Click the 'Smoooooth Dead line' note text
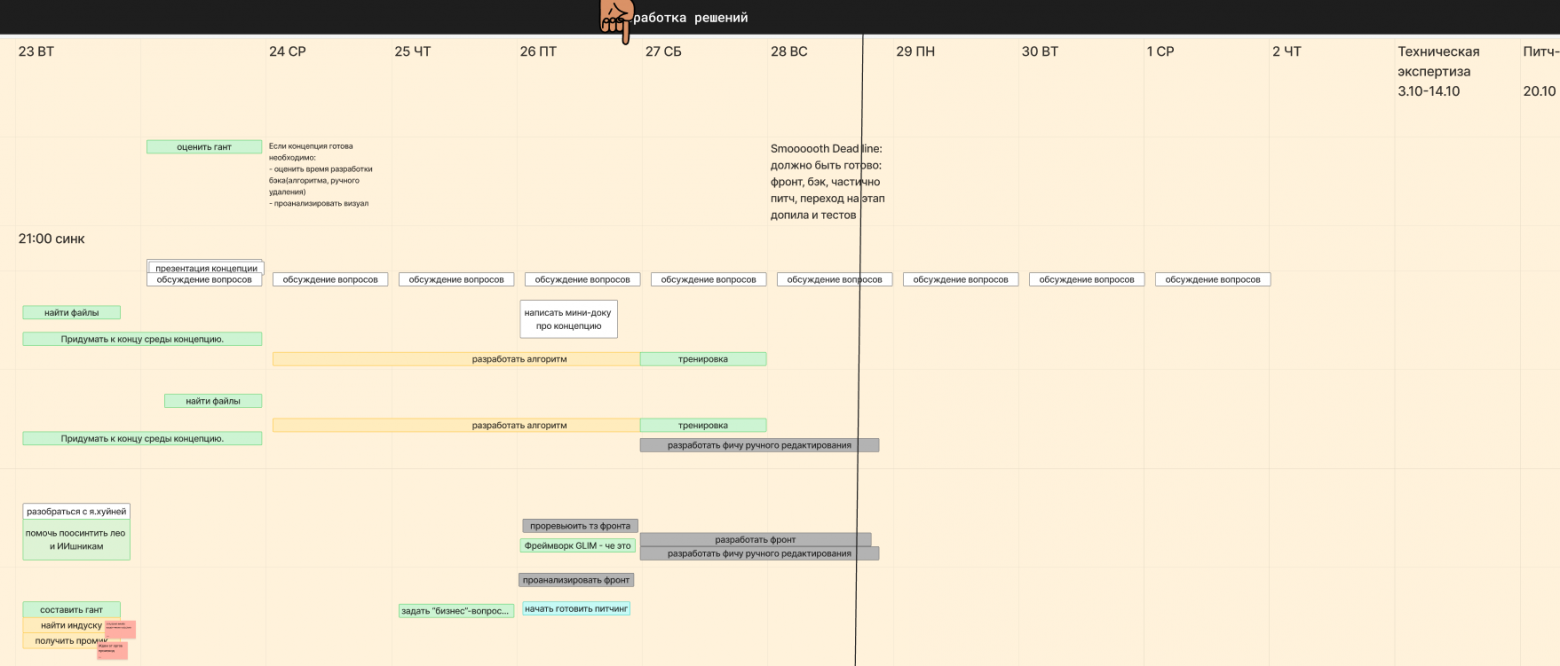 827,181
